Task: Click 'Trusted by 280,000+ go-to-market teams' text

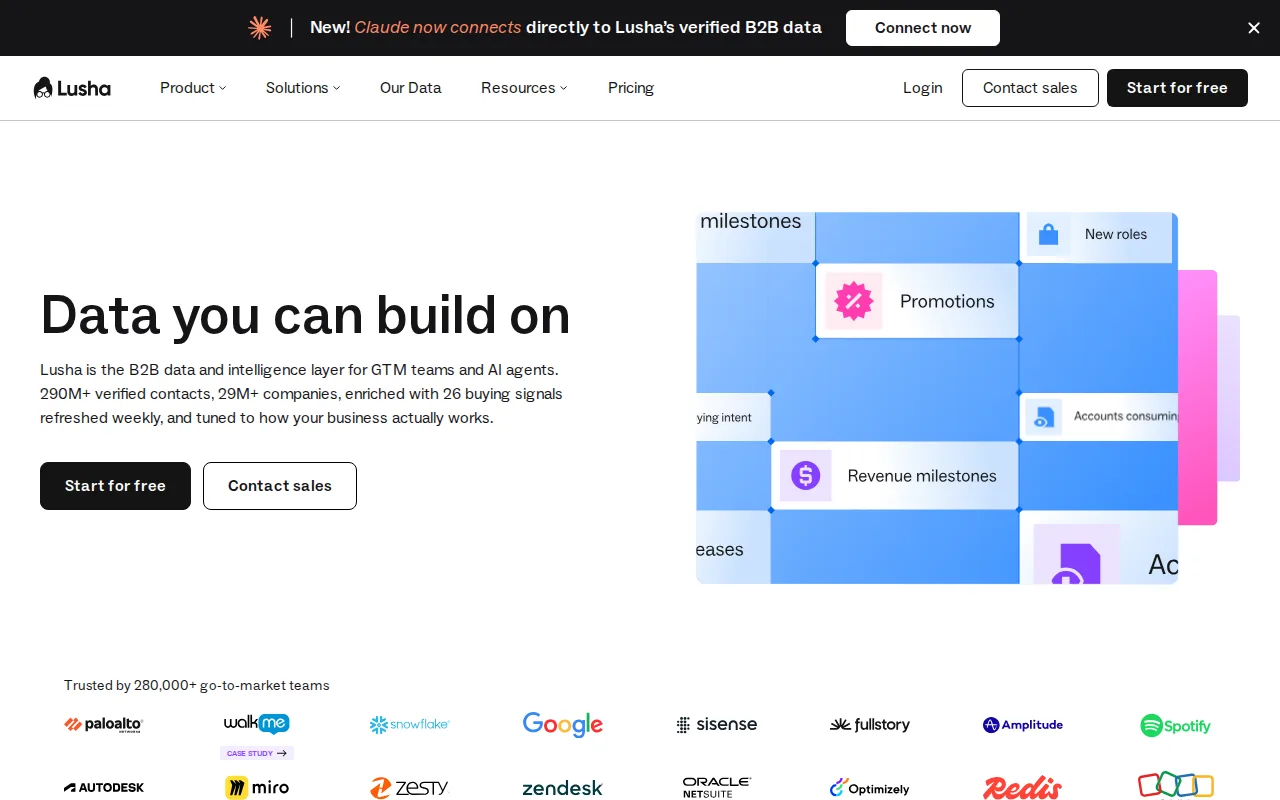Action: (197, 686)
